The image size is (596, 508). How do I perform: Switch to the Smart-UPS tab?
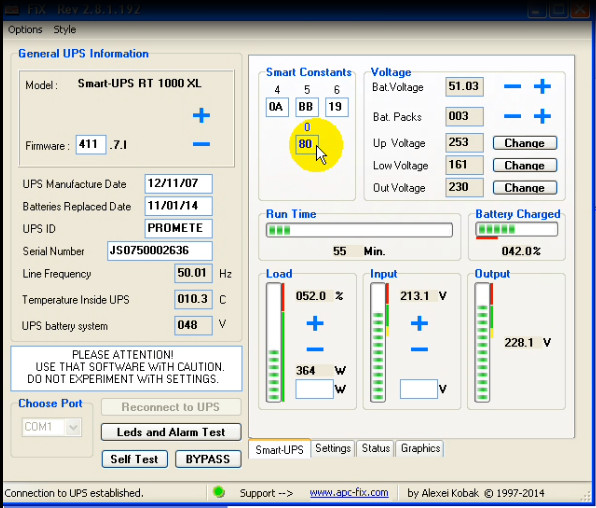pos(279,449)
